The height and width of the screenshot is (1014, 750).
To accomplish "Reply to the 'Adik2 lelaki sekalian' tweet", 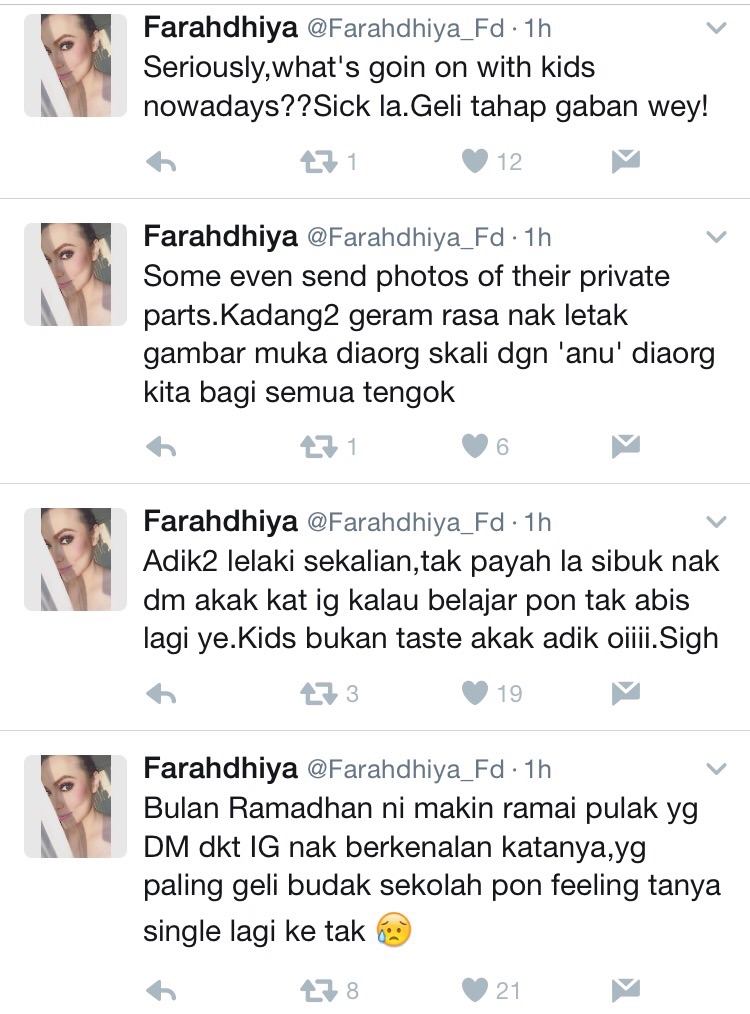I will point(162,694).
